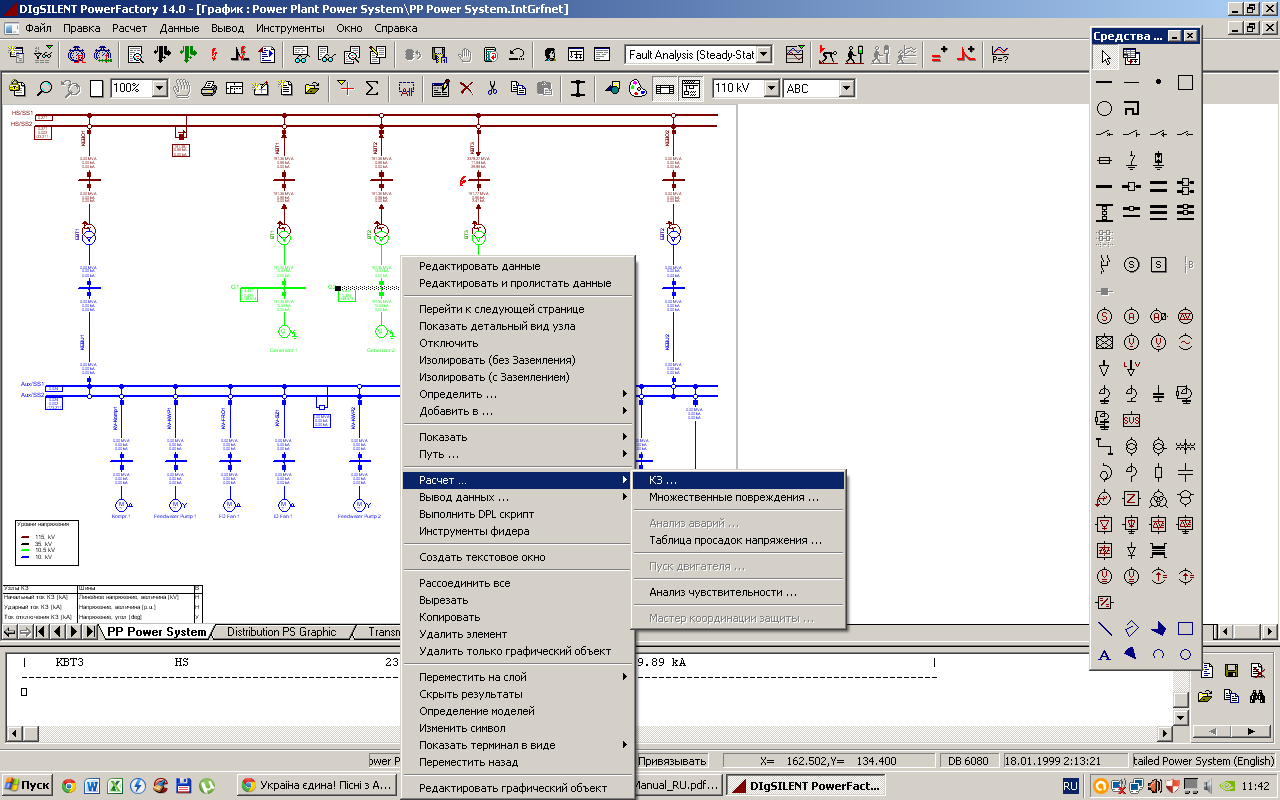Click next page arrow in tab navigation

click(75, 632)
